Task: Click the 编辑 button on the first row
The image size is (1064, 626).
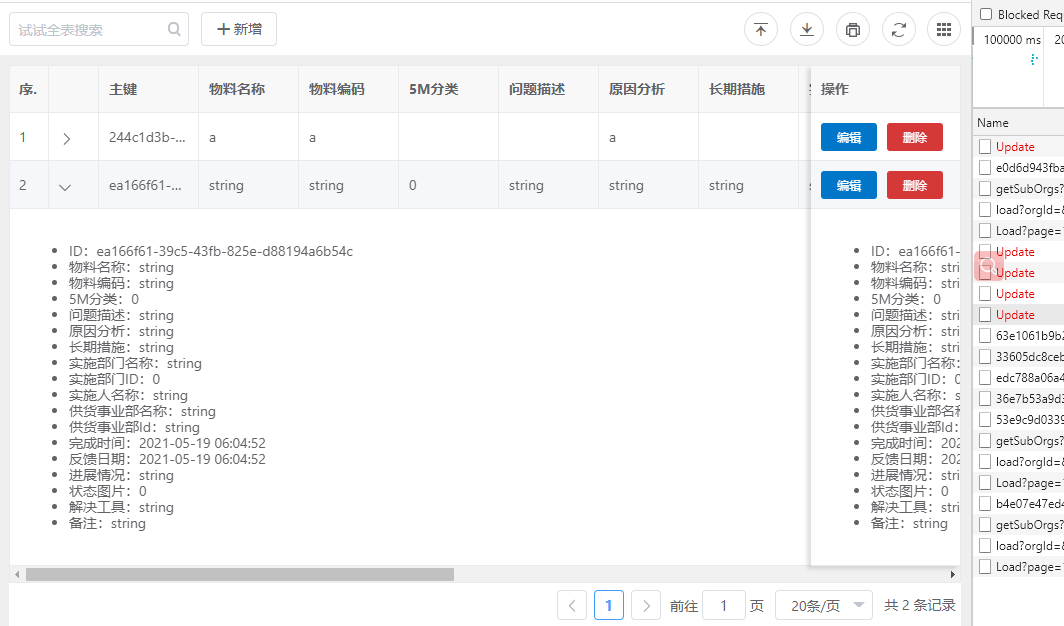Action: 848,137
